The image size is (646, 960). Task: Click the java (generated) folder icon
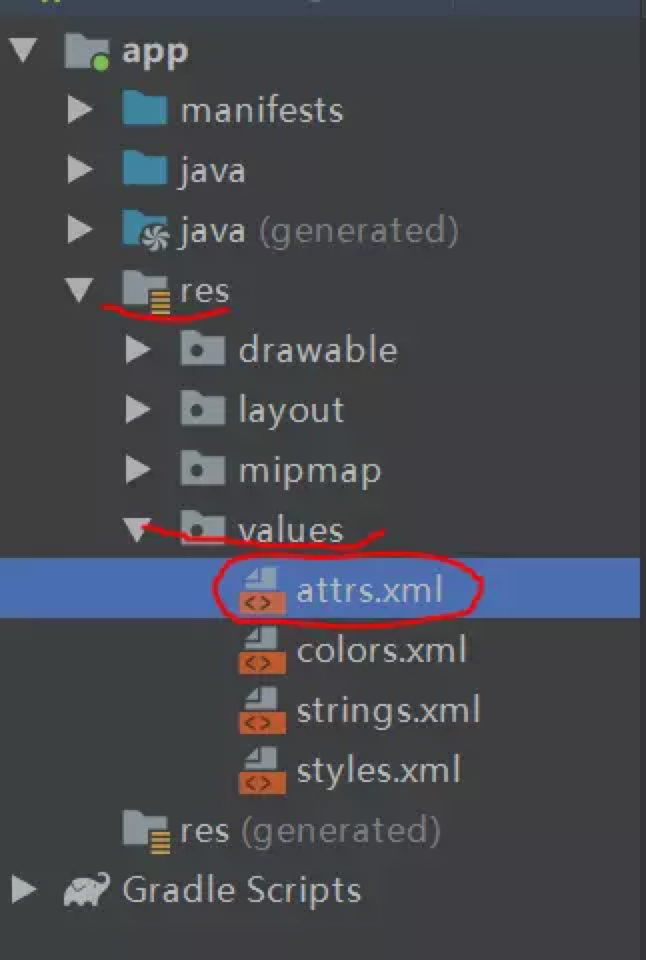[145, 230]
